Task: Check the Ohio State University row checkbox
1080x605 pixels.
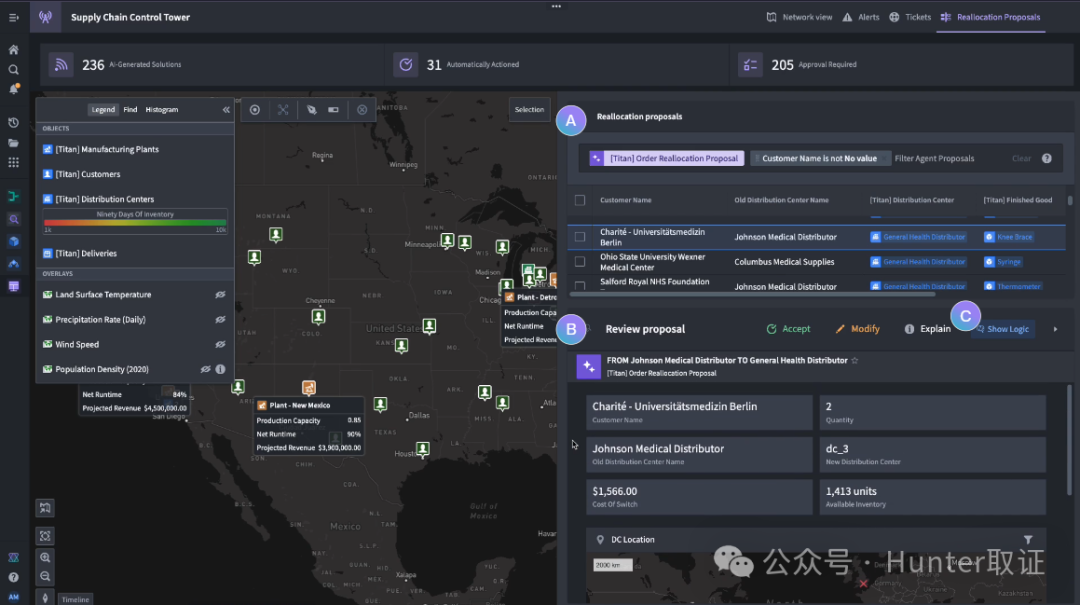Action: 580,262
